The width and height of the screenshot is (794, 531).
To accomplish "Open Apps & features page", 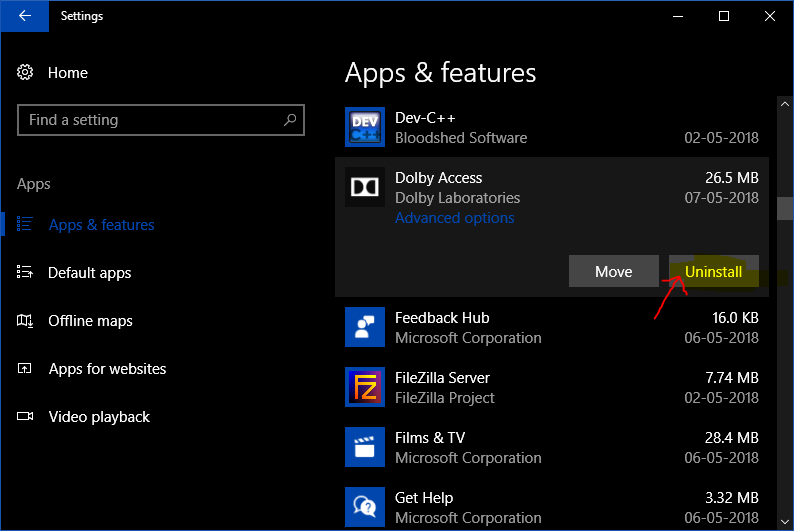I will (101, 224).
